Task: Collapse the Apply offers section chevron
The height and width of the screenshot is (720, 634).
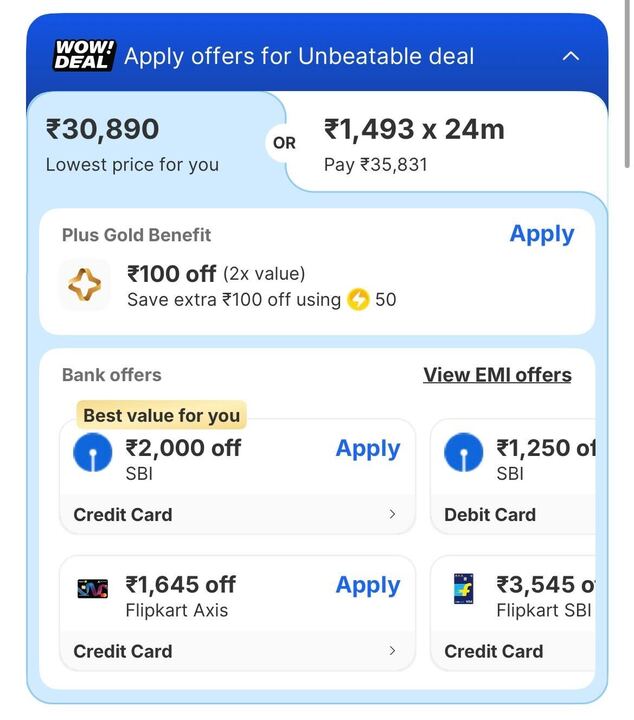Action: [571, 56]
